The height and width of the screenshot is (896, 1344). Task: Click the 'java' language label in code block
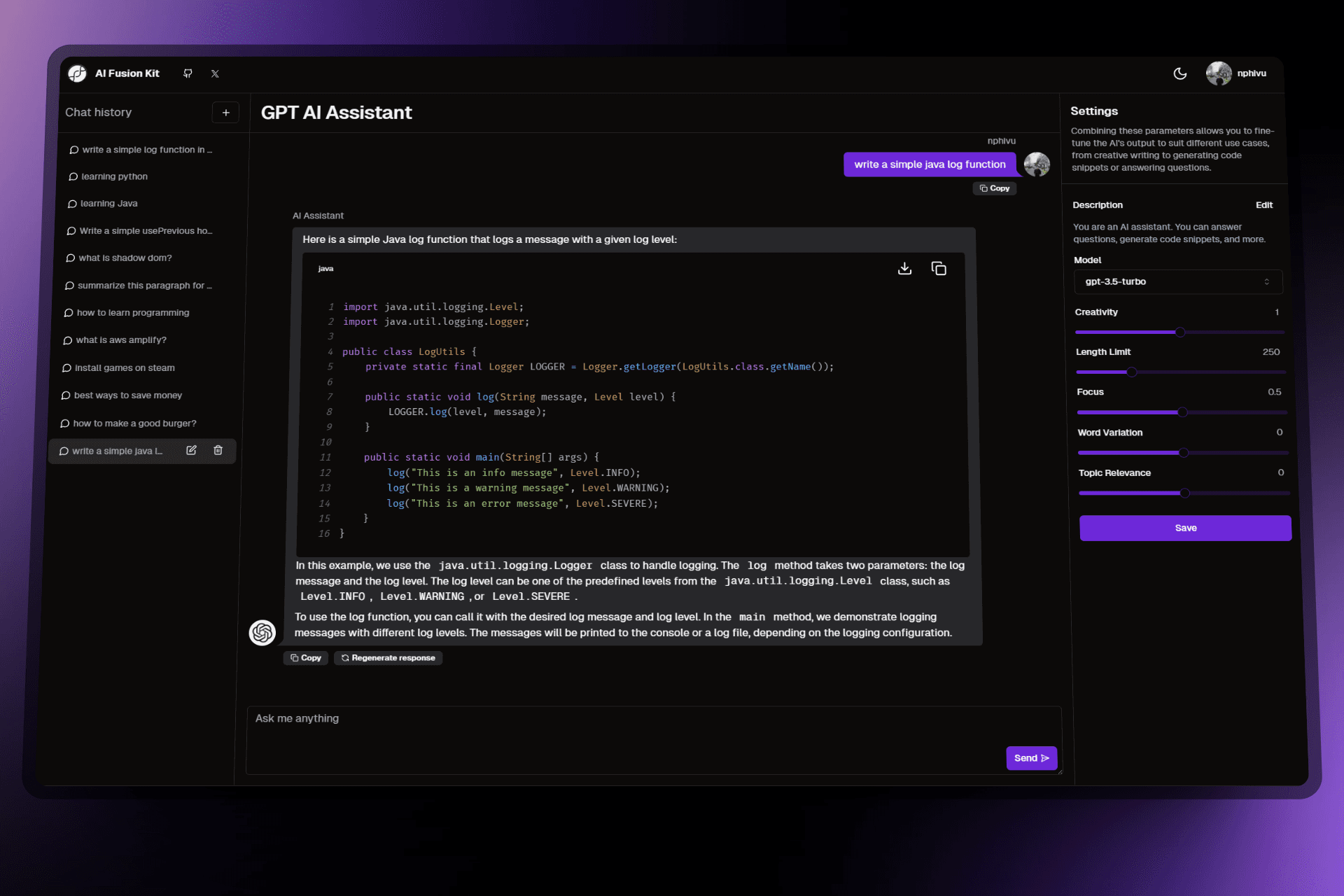(x=325, y=269)
